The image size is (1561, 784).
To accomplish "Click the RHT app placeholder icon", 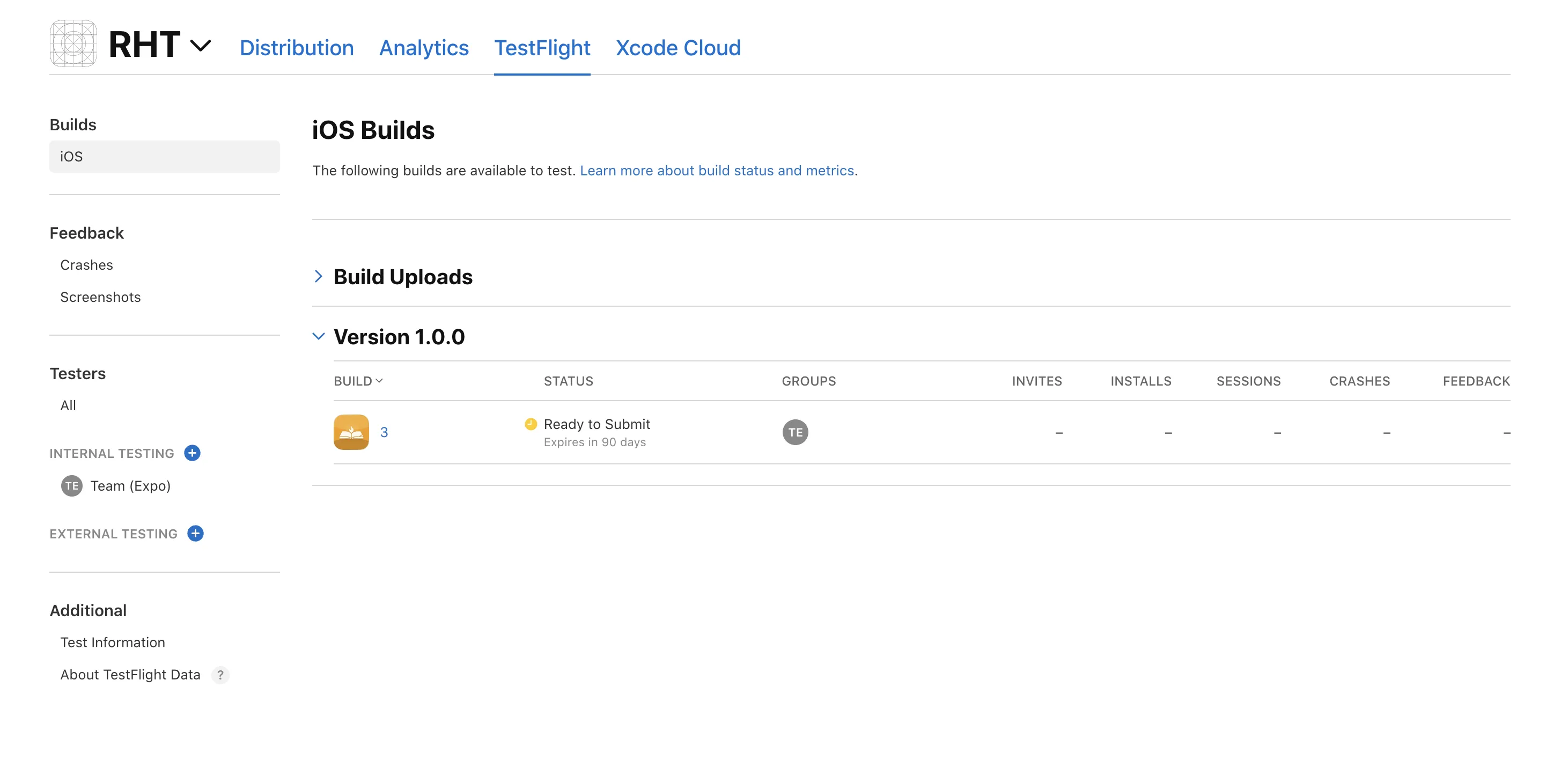I will pyautogui.click(x=73, y=43).
